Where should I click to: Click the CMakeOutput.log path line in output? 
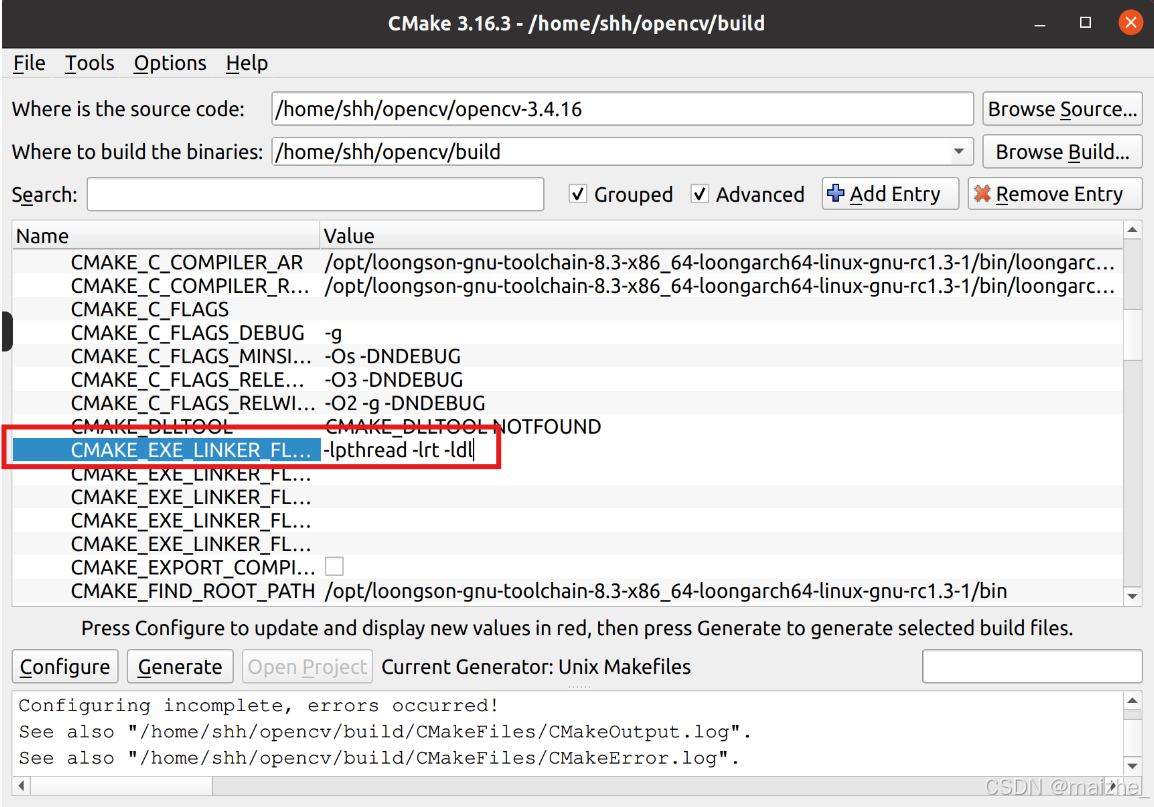385,732
